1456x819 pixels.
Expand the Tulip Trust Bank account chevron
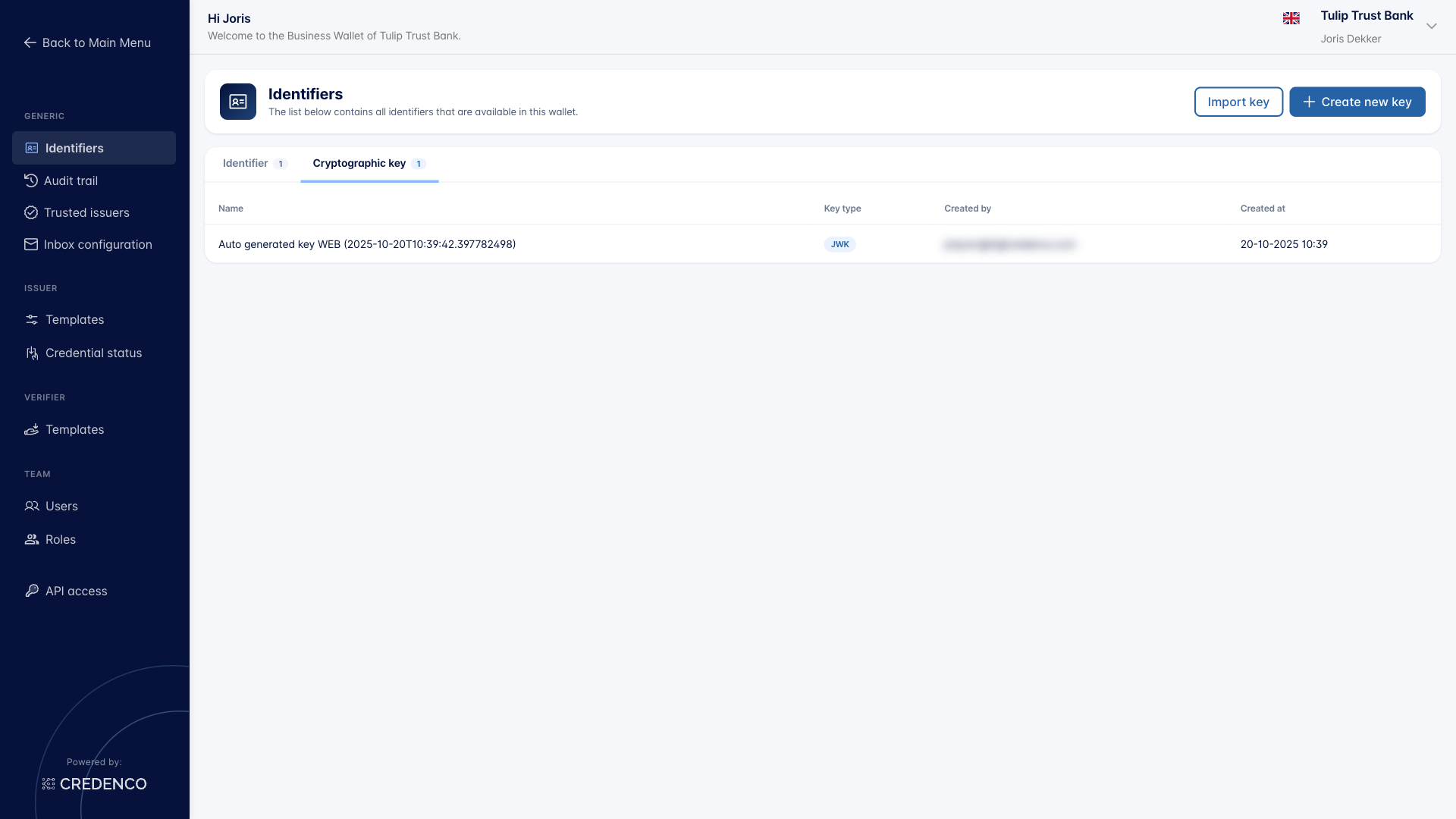click(1432, 27)
